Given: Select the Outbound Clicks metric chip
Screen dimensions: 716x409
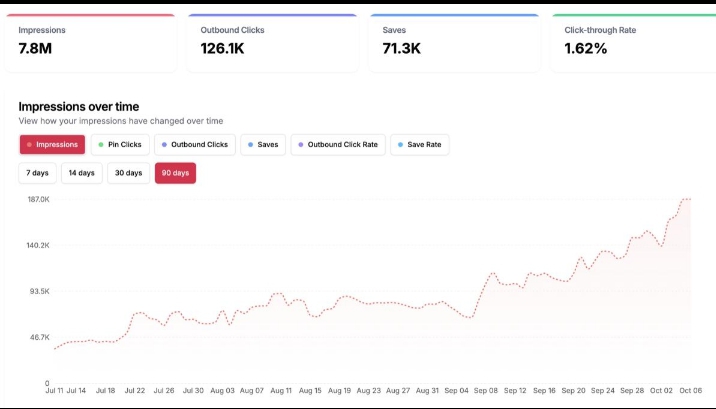Looking at the screenshot, I should point(195,145).
